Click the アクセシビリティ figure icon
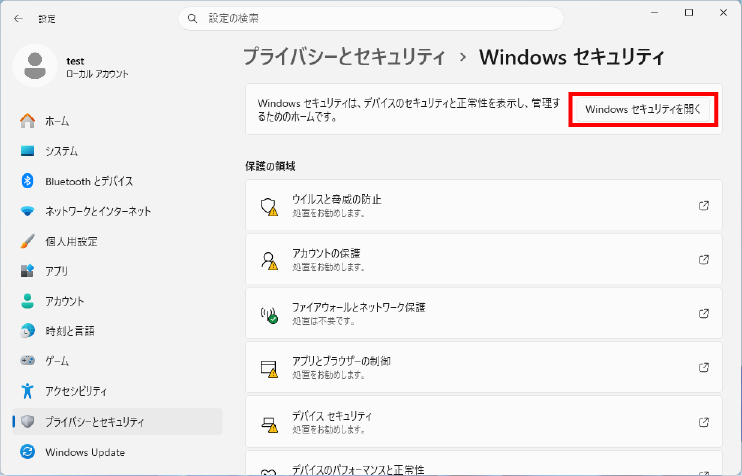Image resolution: width=742 pixels, height=476 pixels. click(27, 391)
